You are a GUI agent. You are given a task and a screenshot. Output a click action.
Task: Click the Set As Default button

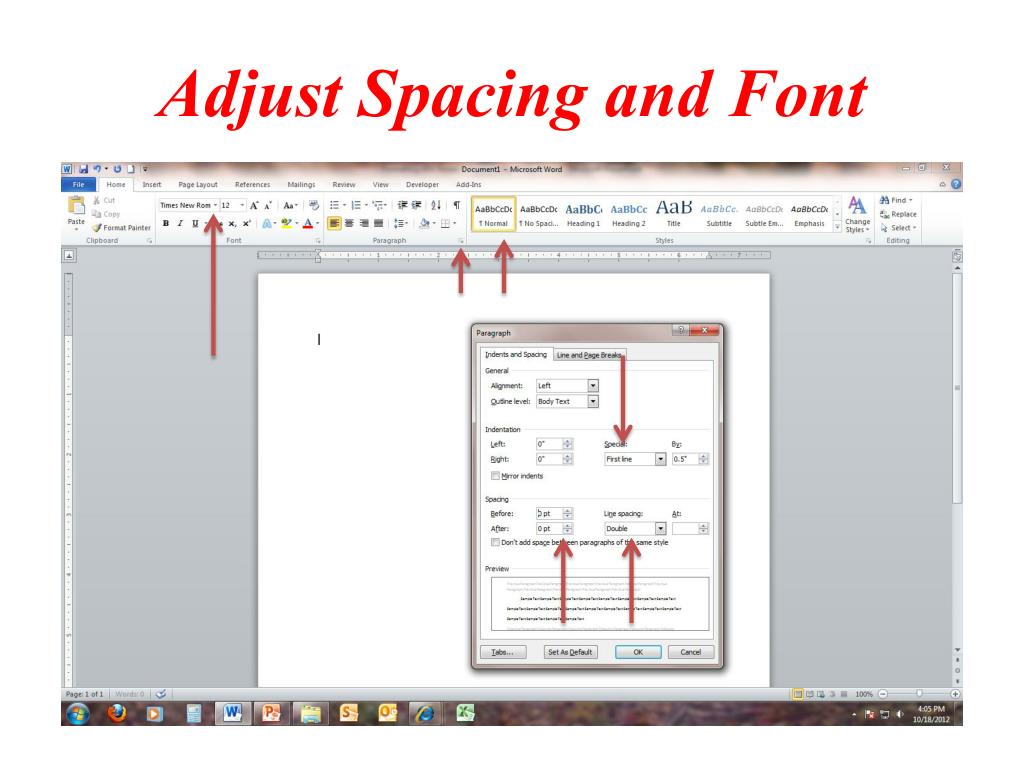point(570,652)
